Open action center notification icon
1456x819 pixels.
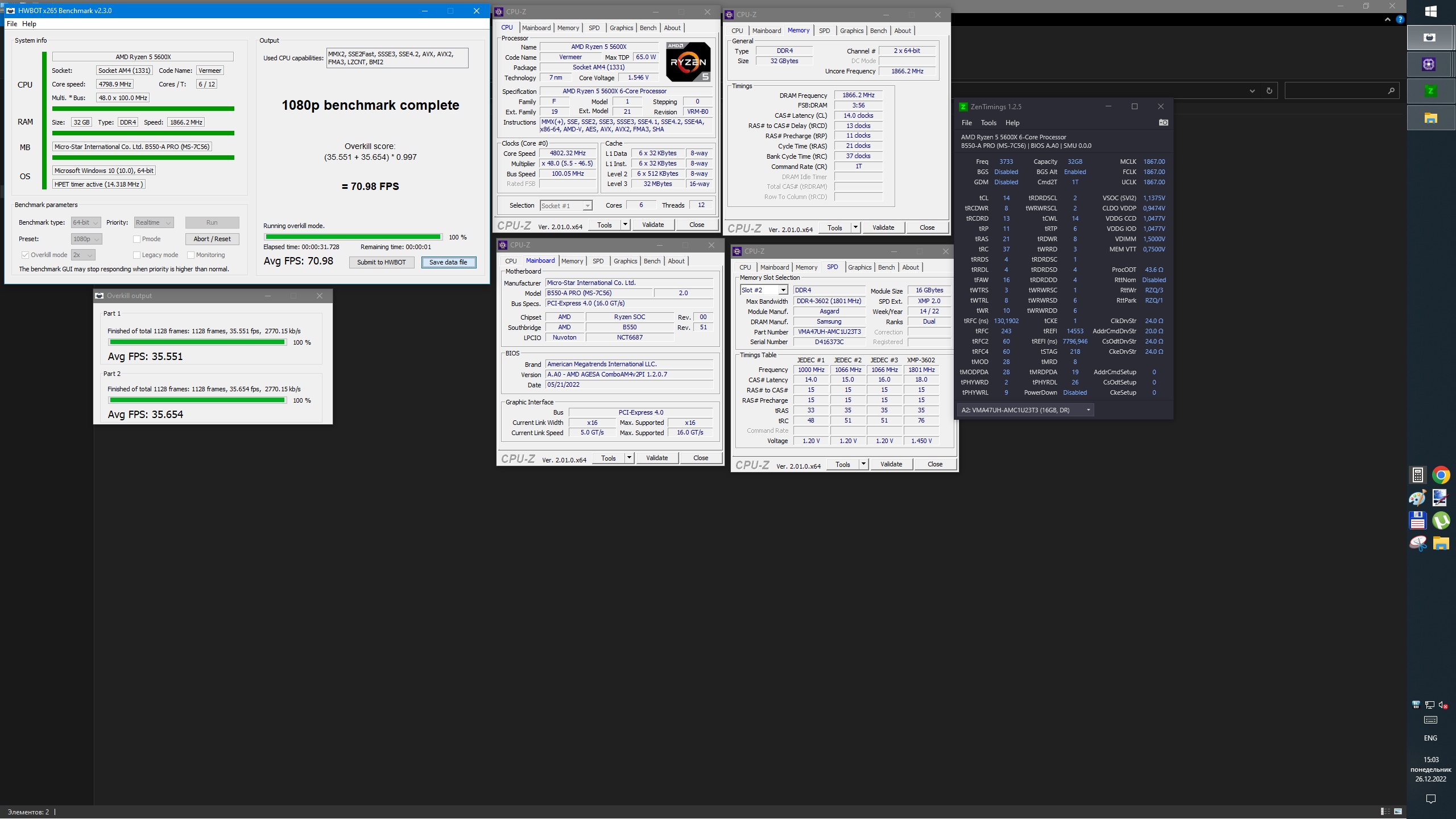coord(1431,799)
